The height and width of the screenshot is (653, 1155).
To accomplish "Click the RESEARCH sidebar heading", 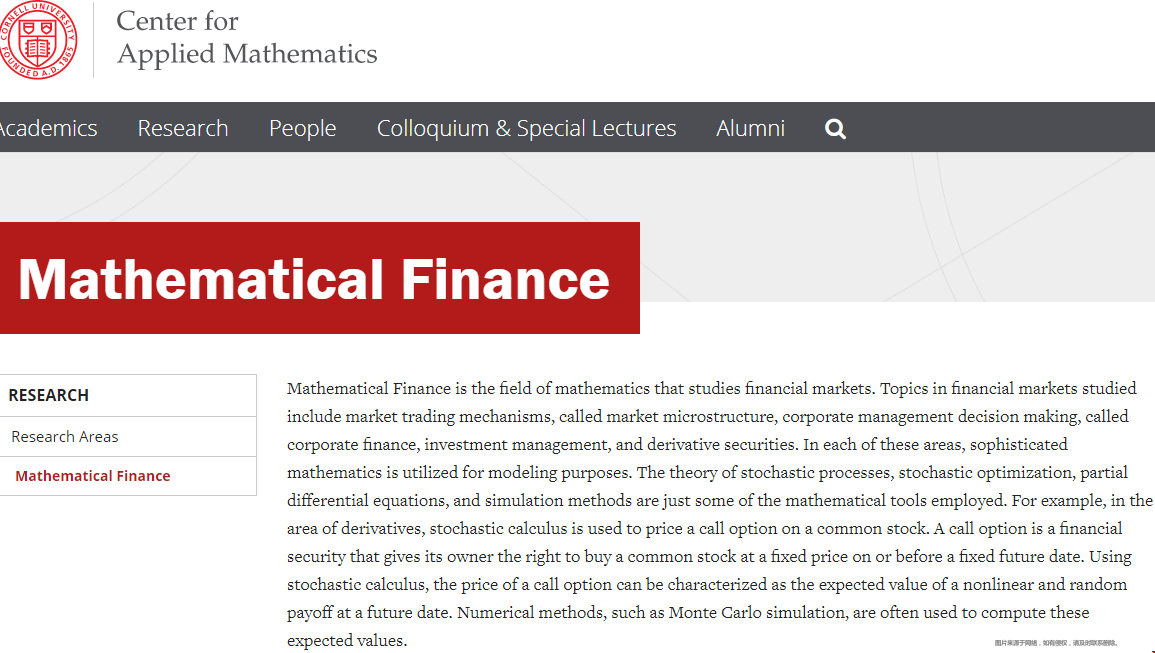I will (49, 395).
